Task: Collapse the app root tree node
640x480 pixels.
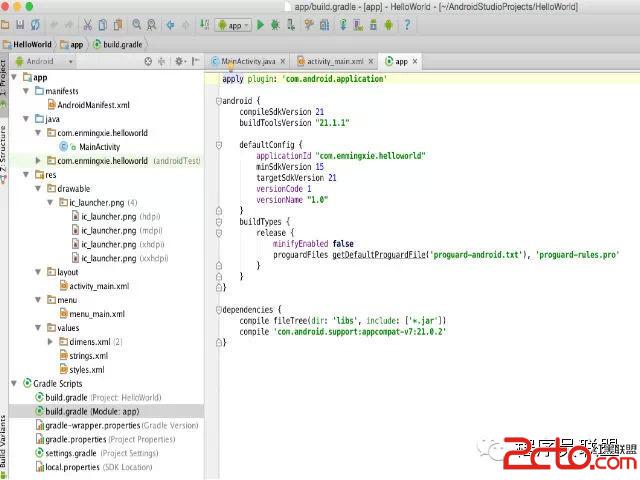Action: (x=14, y=77)
